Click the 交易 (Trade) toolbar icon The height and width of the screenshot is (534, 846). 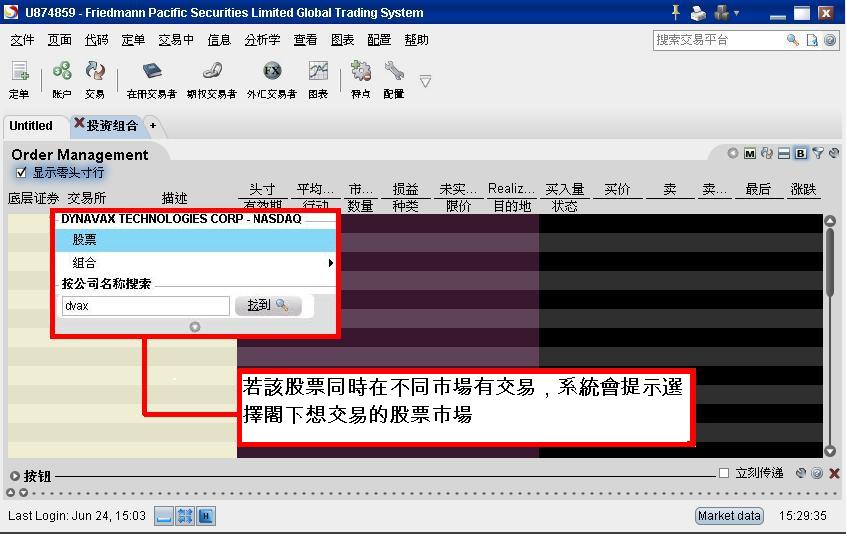[94, 73]
